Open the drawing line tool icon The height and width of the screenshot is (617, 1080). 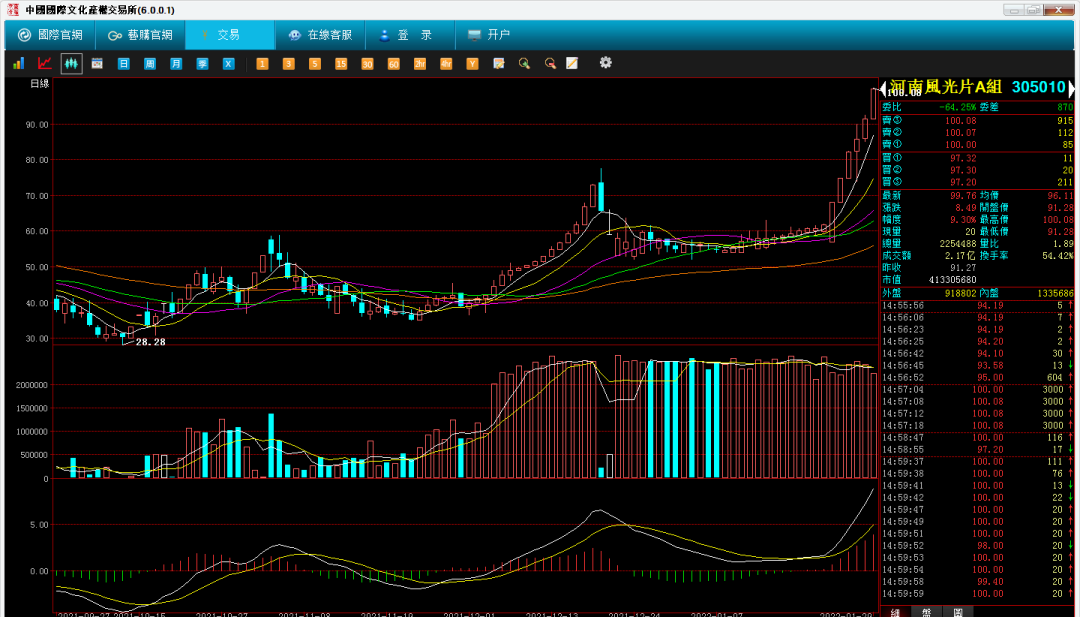[x=572, y=63]
